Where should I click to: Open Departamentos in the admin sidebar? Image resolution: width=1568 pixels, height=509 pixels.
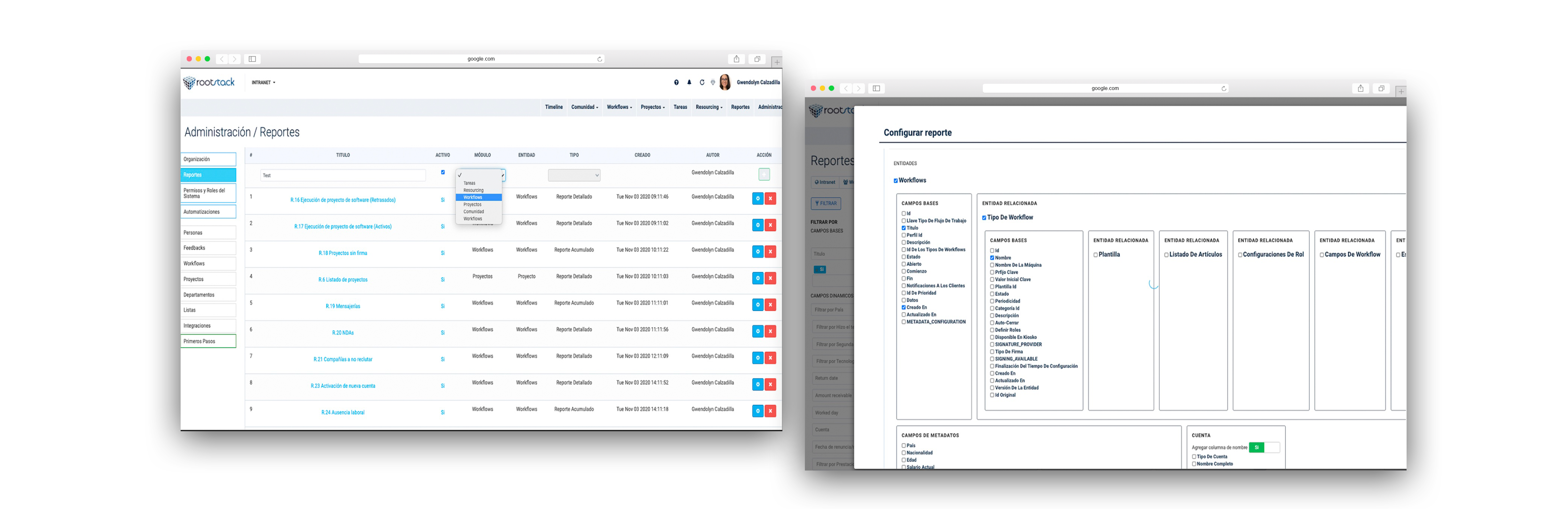click(x=208, y=295)
